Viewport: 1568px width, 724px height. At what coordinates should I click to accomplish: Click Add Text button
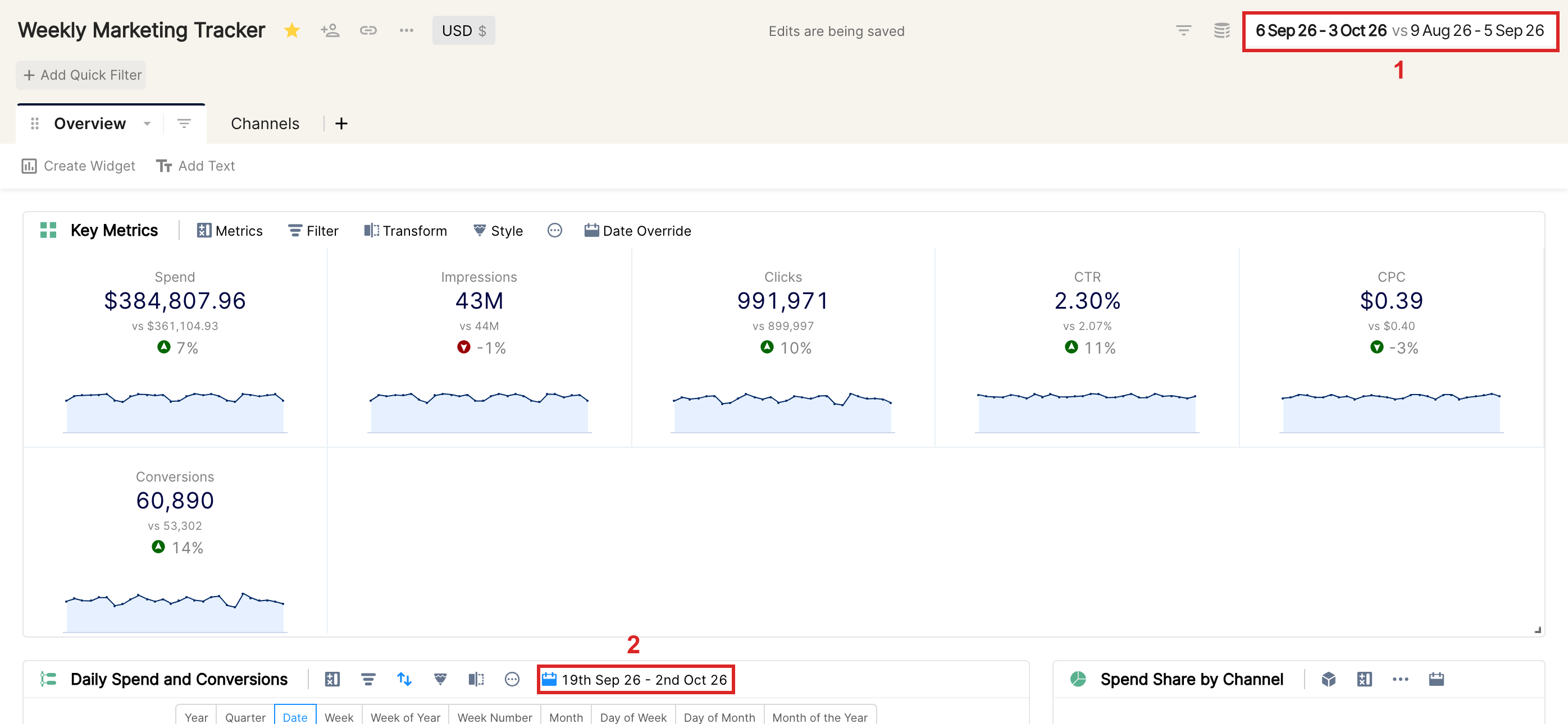point(195,166)
